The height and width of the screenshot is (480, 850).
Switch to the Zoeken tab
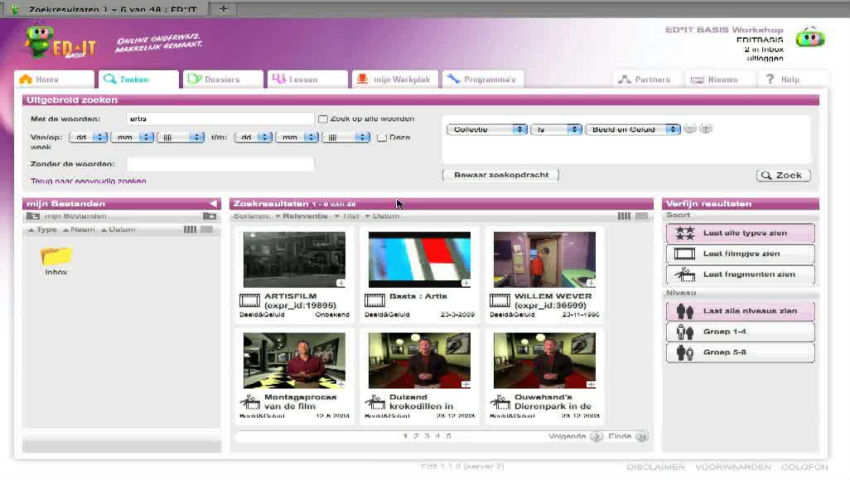(x=138, y=79)
